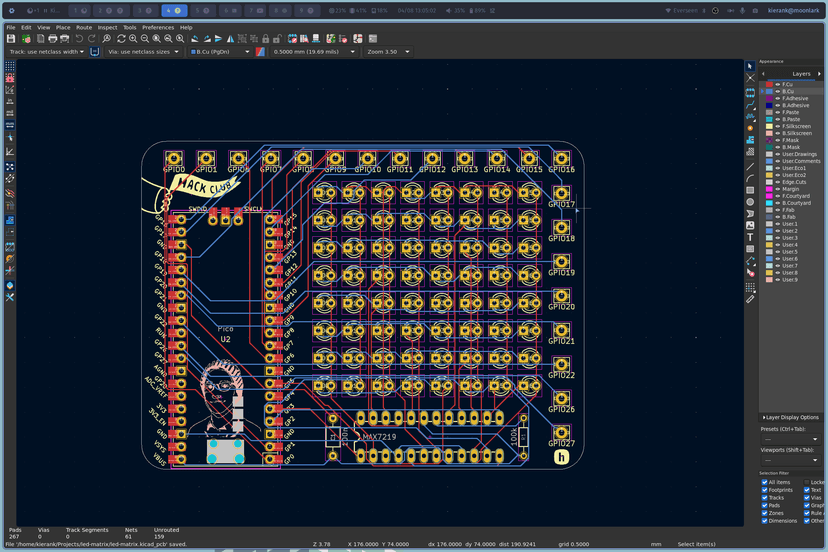Pick the Measure tool ruler icon

(750, 297)
